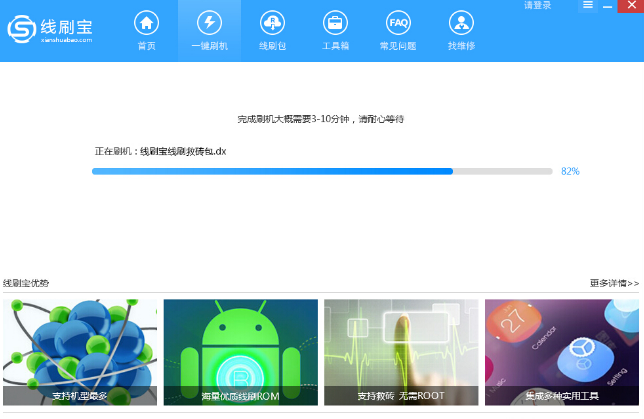This screenshot has height=419, width=644.
Task: Close the 线刷宝 window
Action: pos(630,6)
